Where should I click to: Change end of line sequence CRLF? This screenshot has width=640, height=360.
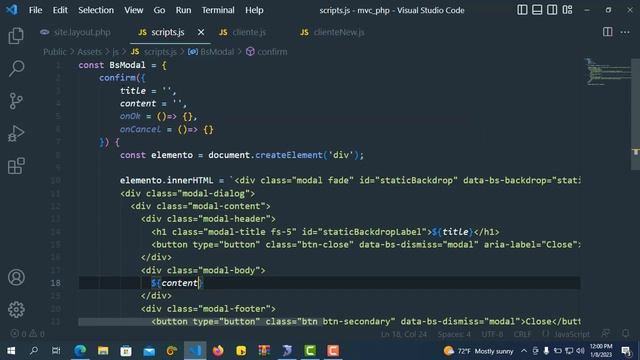[x=522, y=334]
